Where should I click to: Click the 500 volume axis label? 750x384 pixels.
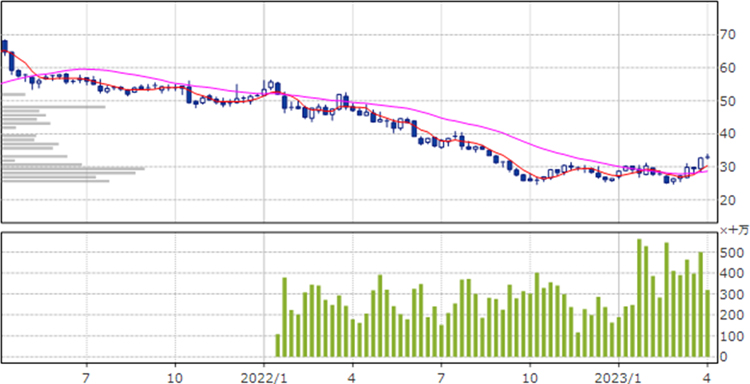click(731, 252)
